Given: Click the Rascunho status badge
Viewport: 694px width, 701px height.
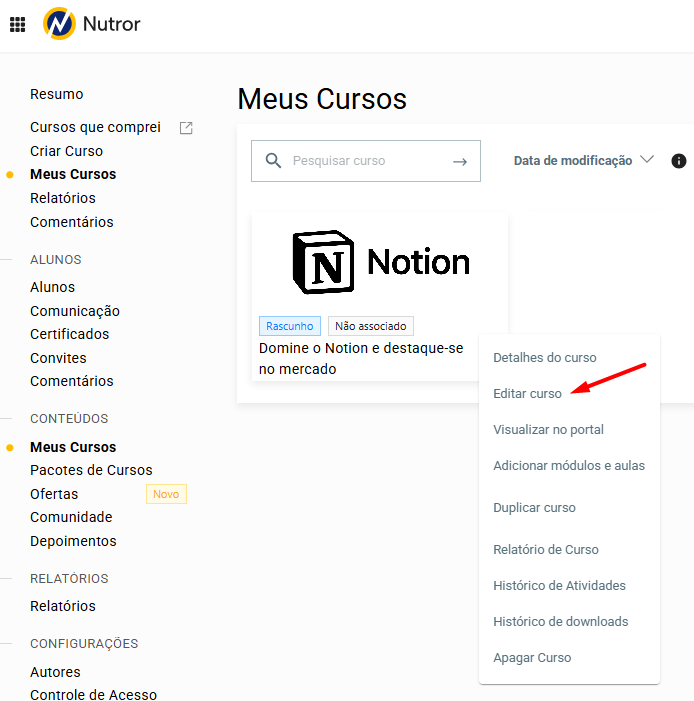Looking at the screenshot, I should pyautogui.click(x=290, y=326).
